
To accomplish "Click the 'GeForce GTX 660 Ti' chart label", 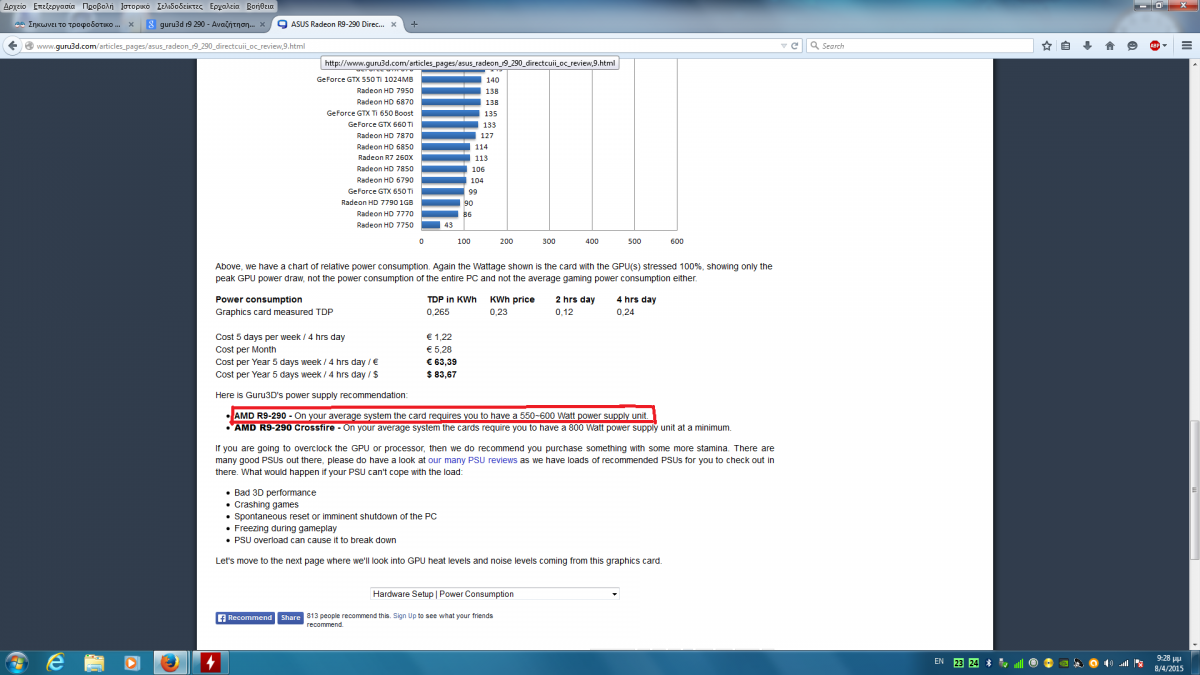I will 380,125.
